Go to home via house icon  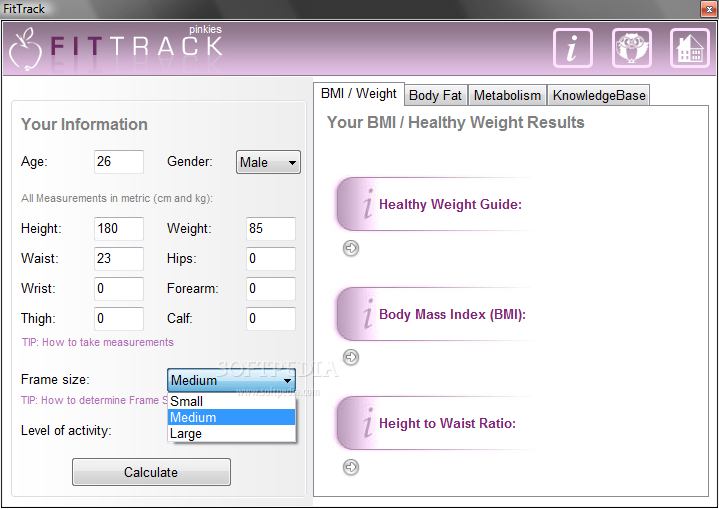[x=690, y=48]
